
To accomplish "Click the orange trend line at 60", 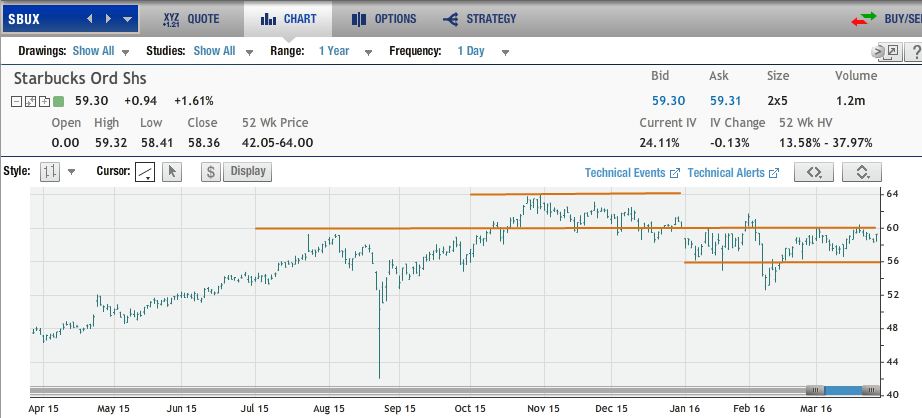I will tap(565, 228).
